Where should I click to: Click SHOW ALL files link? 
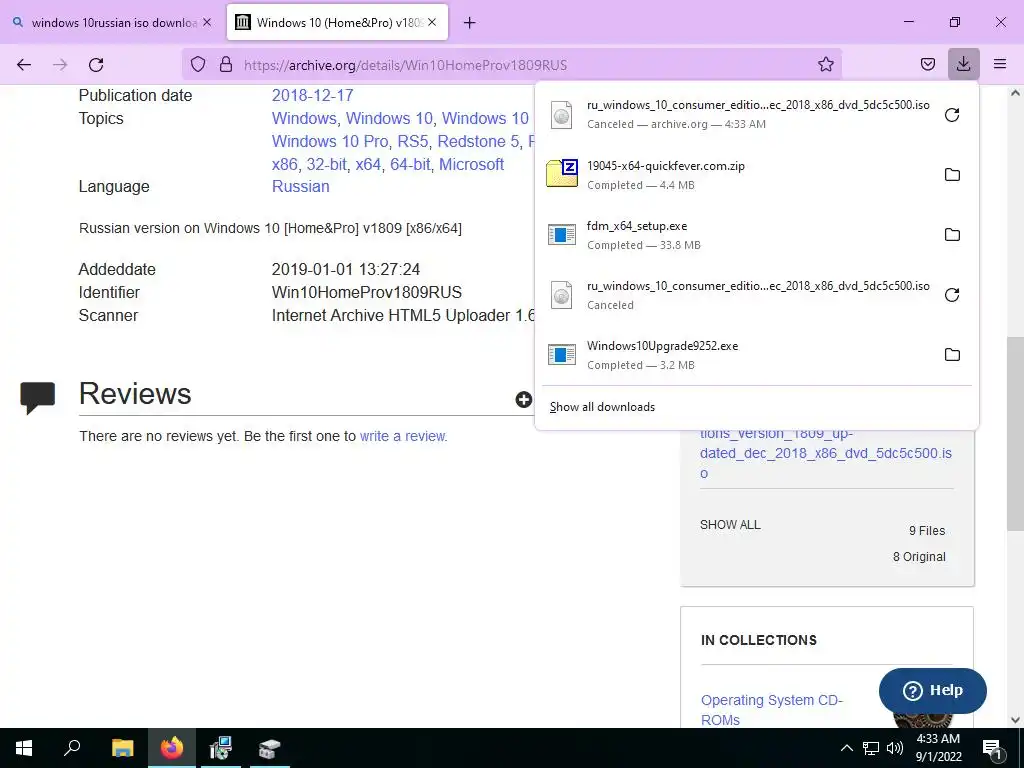point(730,524)
